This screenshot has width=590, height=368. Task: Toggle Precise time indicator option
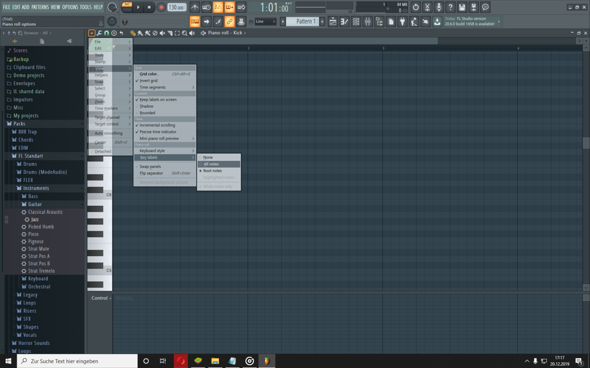(x=165, y=132)
